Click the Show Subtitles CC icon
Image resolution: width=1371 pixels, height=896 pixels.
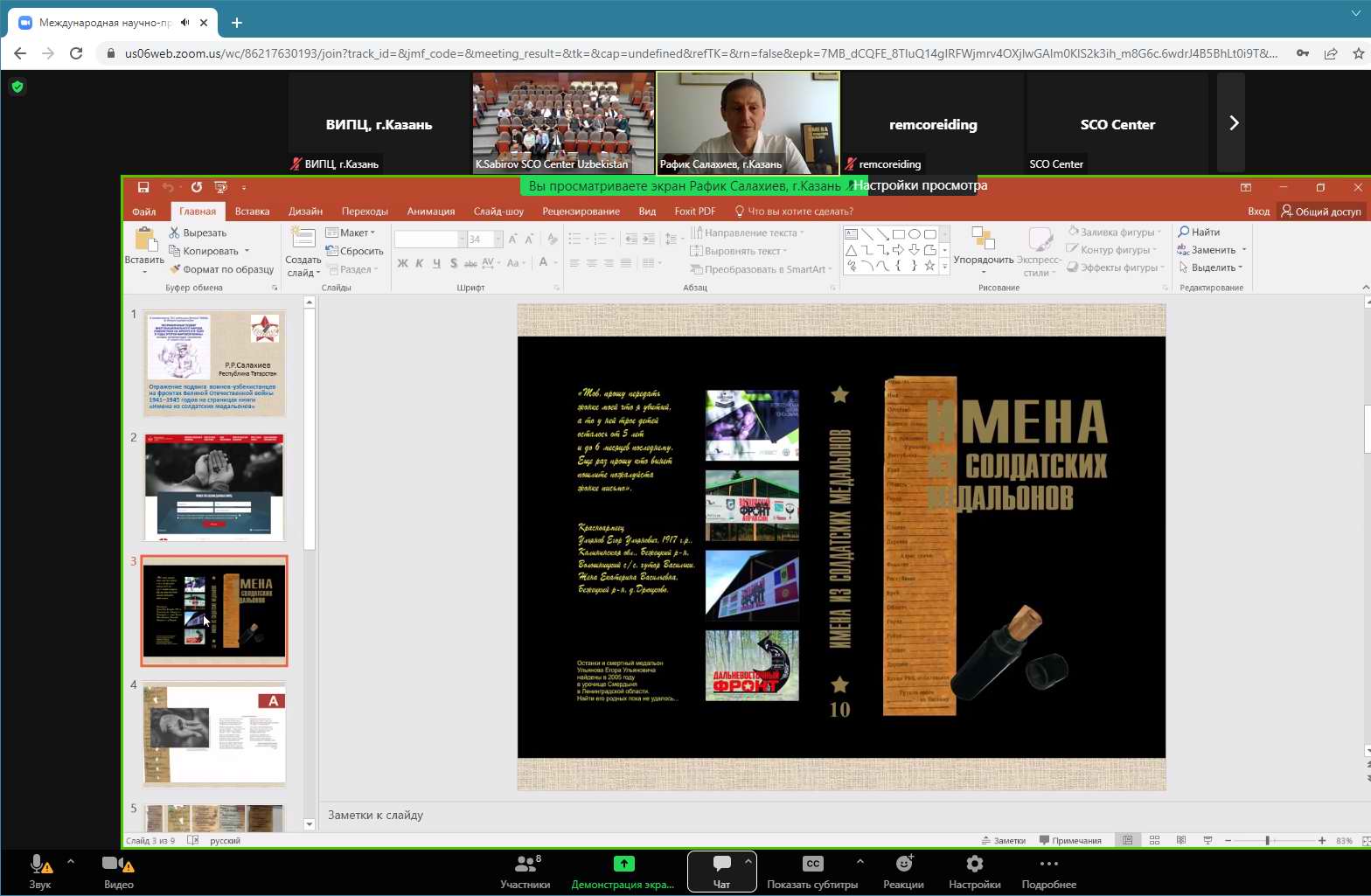coord(812,864)
